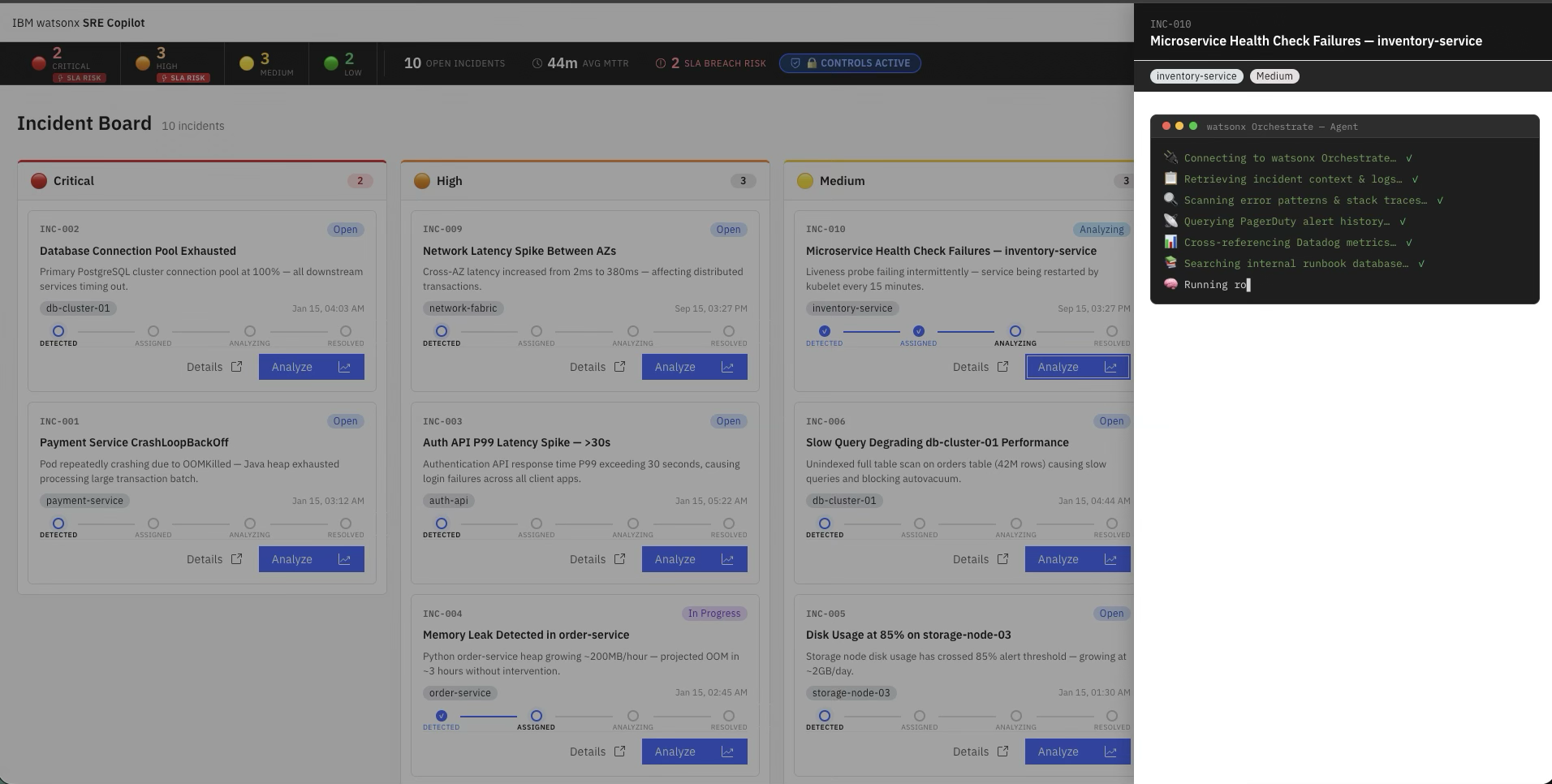Click the orange High counter in the status bar
This screenshot has height=784, width=1552.
click(172, 63)
